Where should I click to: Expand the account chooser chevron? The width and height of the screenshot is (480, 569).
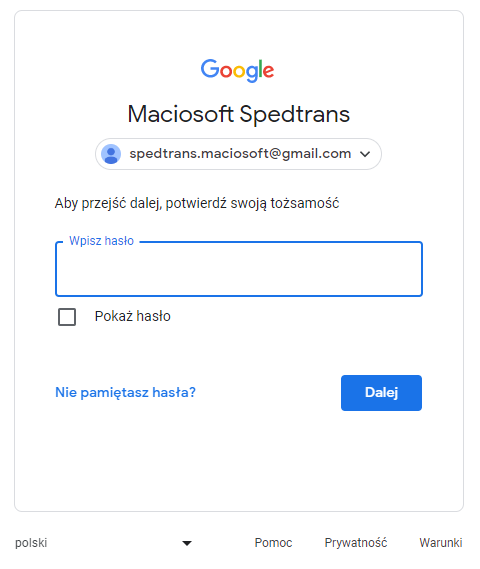365,154
